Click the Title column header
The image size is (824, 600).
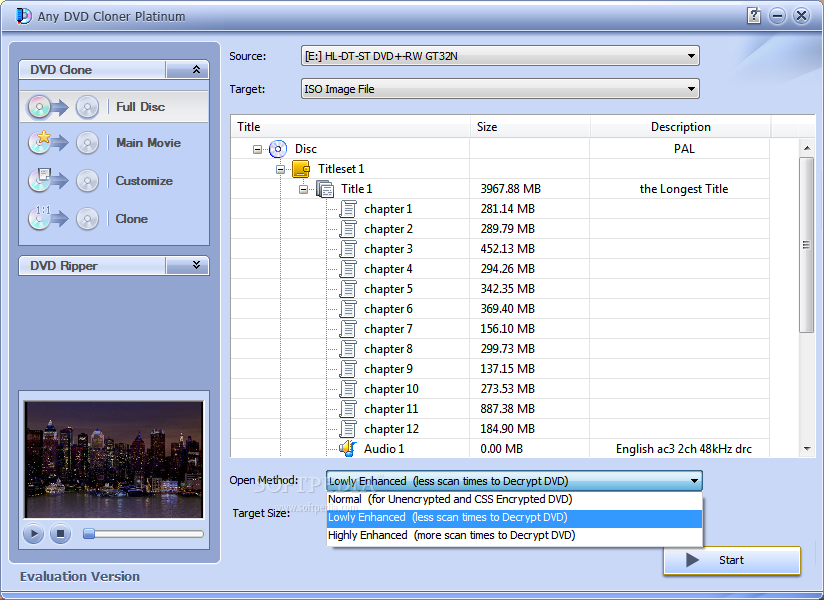click(x=351, y=127)
